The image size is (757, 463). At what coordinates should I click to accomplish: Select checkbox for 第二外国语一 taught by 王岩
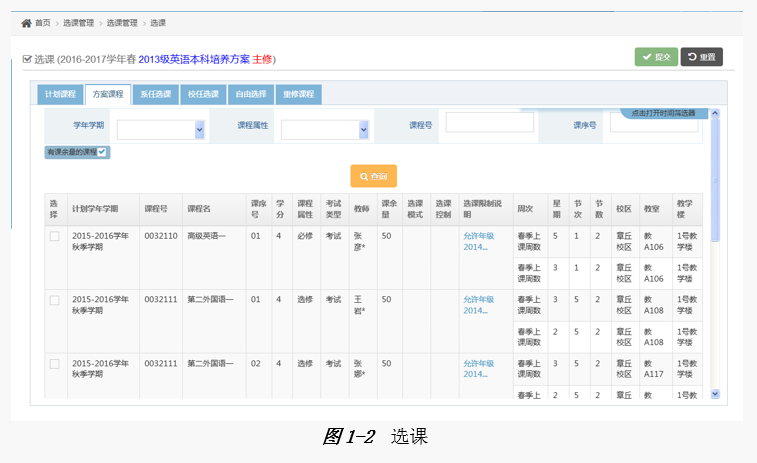point(54,300)
